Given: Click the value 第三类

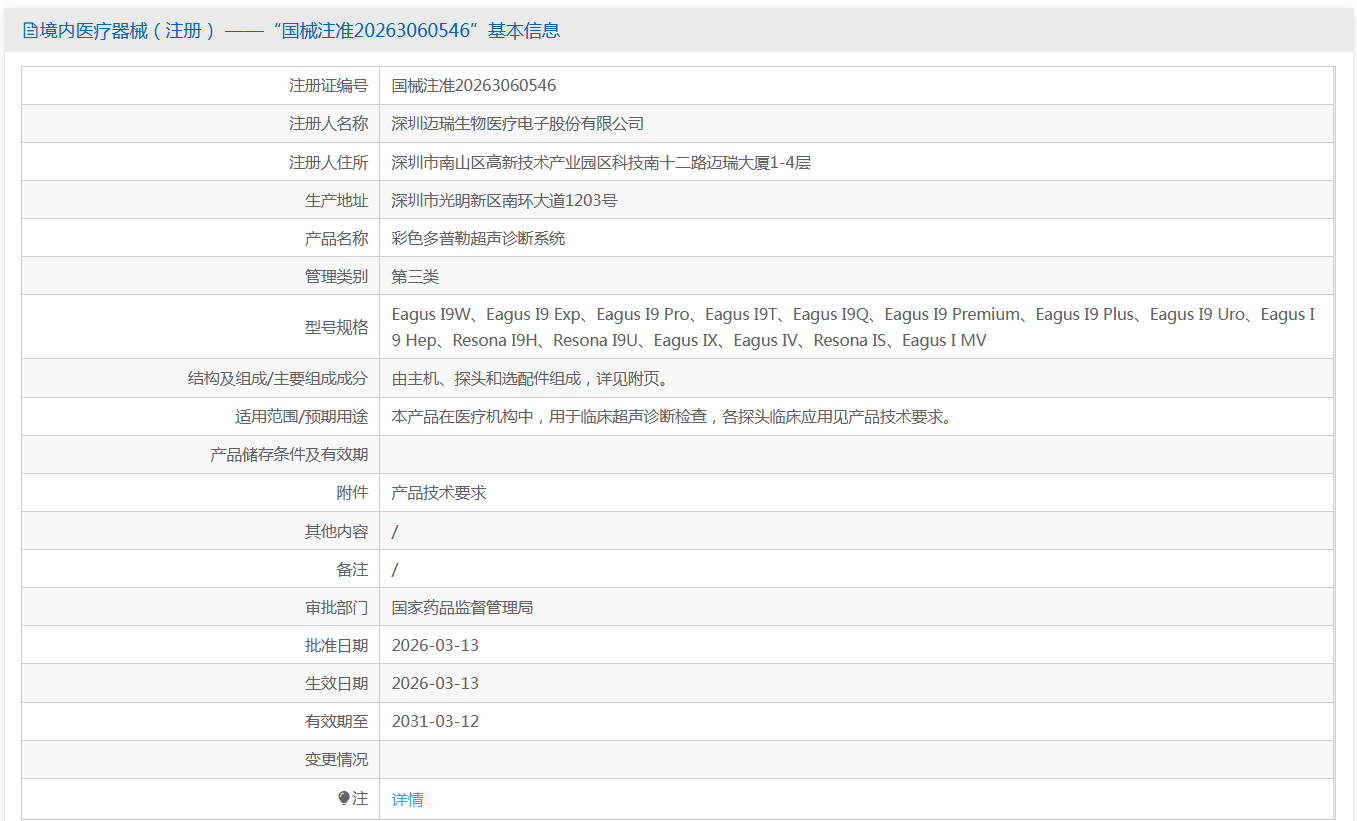Looking at the screenshot, I should pyautogui.click(x=415, y=276).
